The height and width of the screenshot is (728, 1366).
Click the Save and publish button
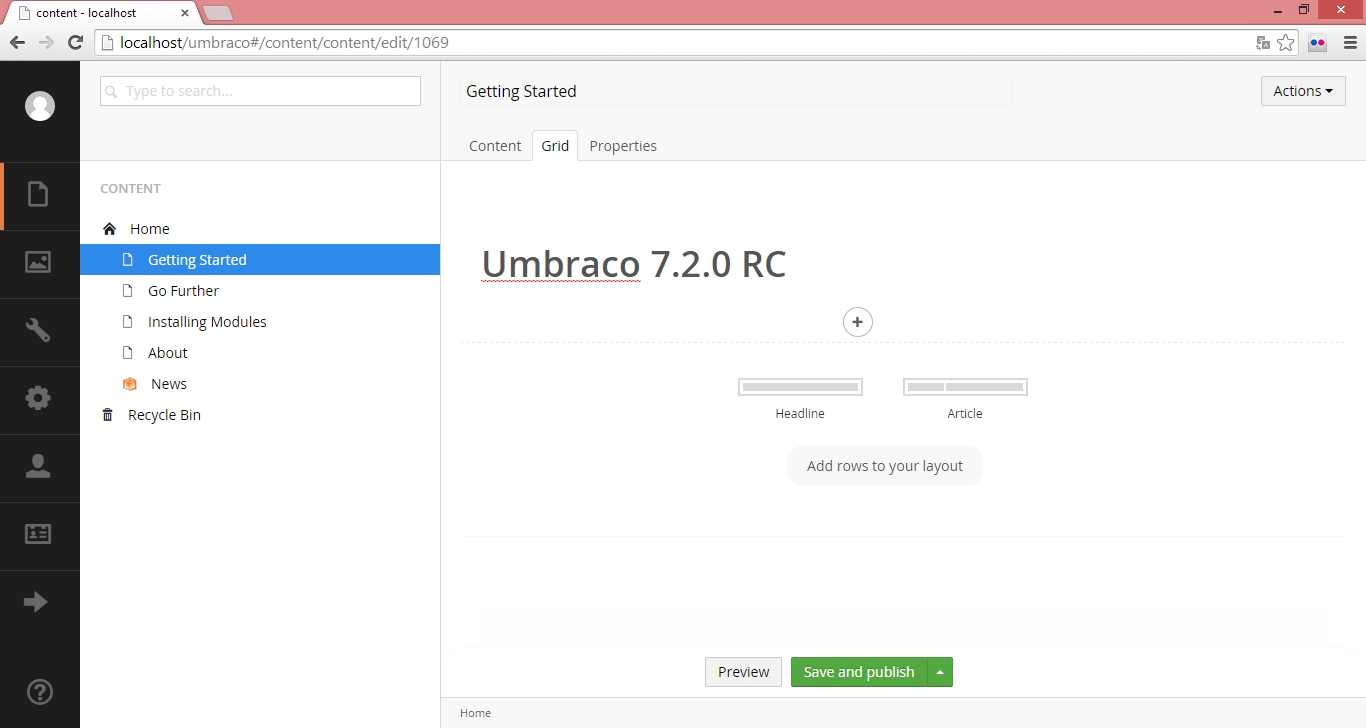coord(859,672)
